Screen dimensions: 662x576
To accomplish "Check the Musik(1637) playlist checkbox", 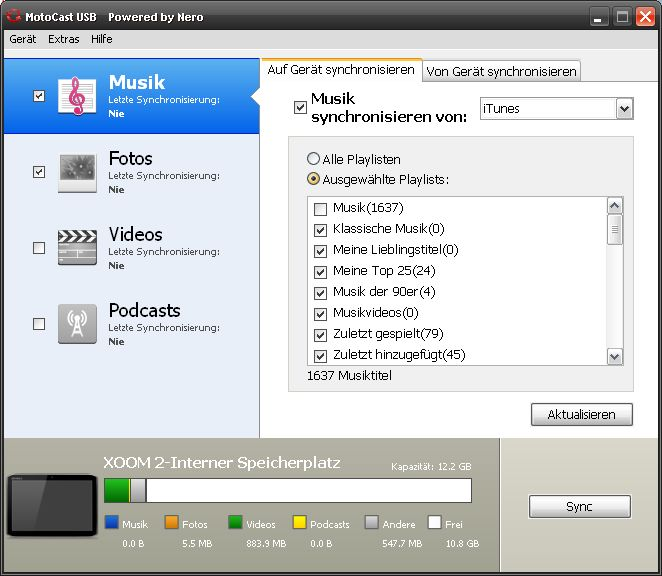I will click(x=320, y=209).
